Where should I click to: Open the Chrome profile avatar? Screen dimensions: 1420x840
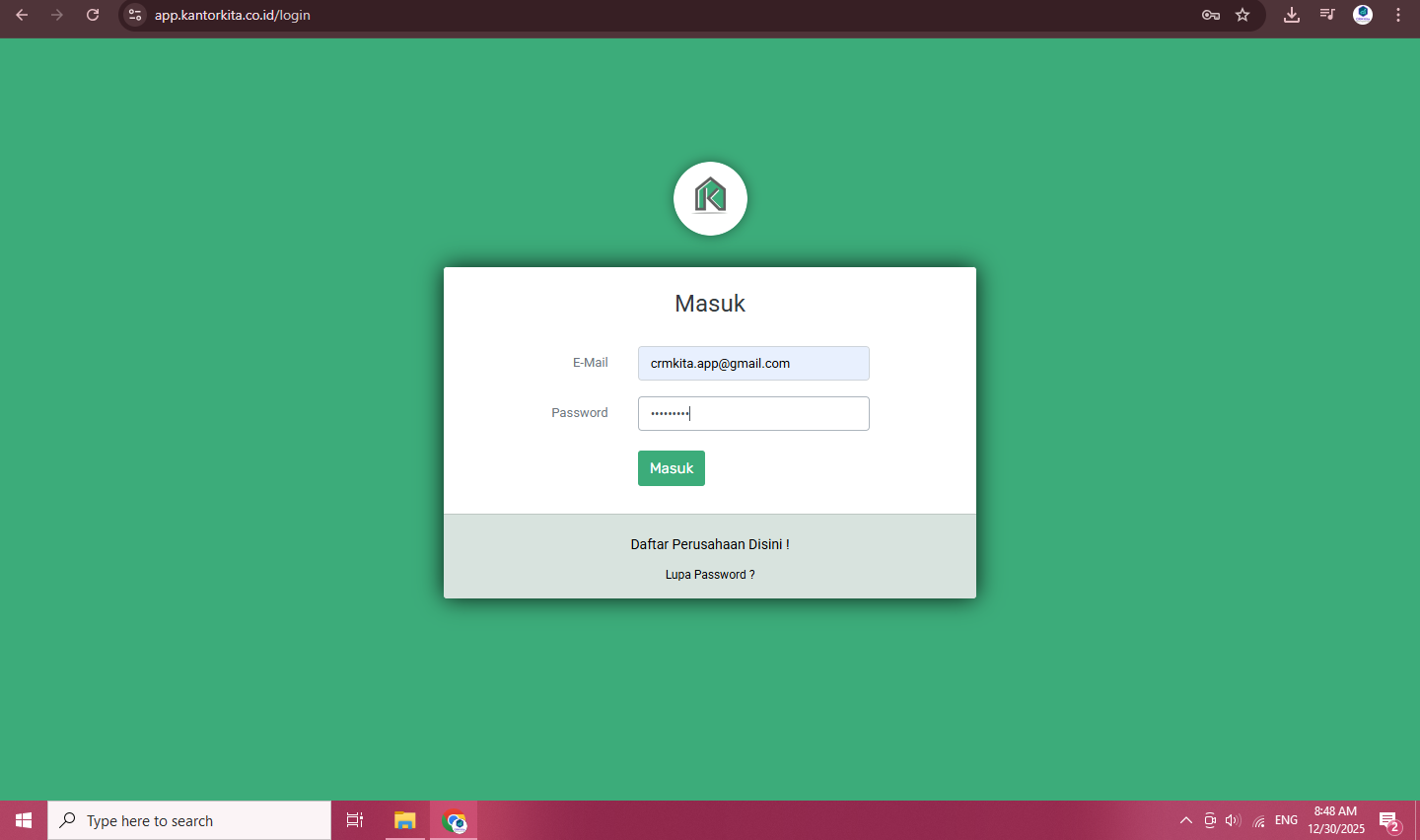coord(1363,15)
